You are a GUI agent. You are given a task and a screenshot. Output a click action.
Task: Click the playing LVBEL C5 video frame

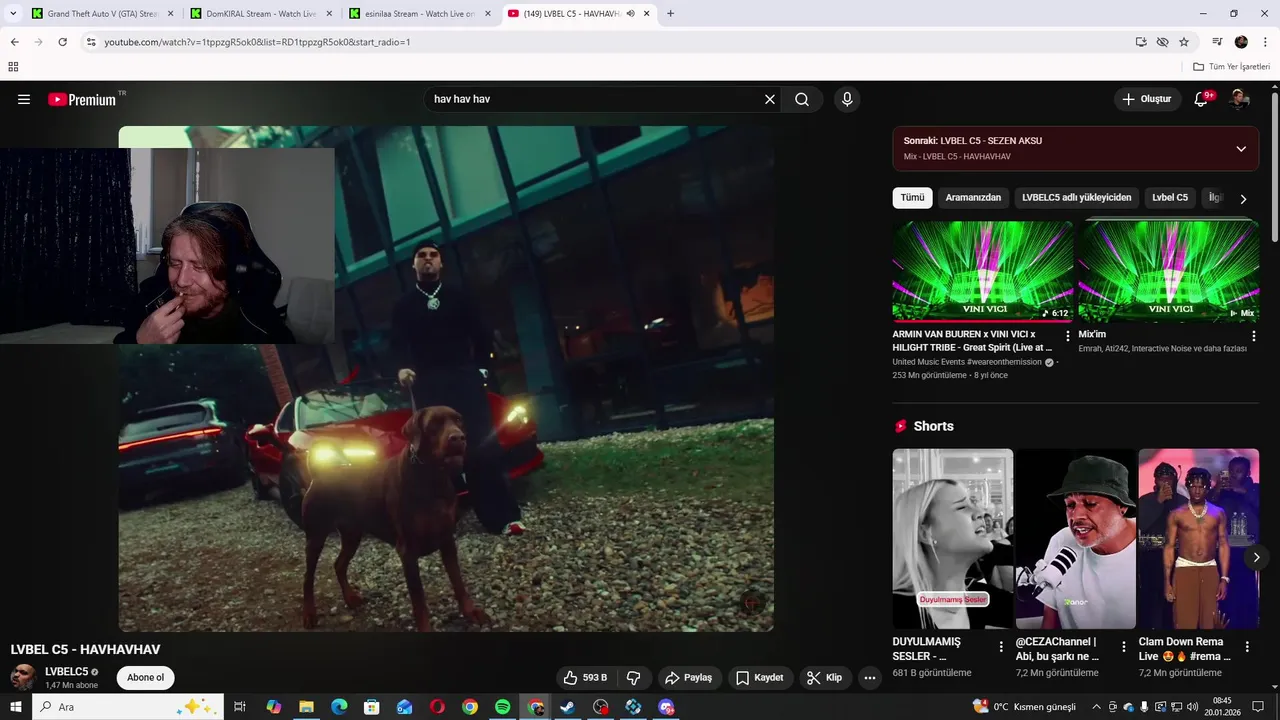446,379
